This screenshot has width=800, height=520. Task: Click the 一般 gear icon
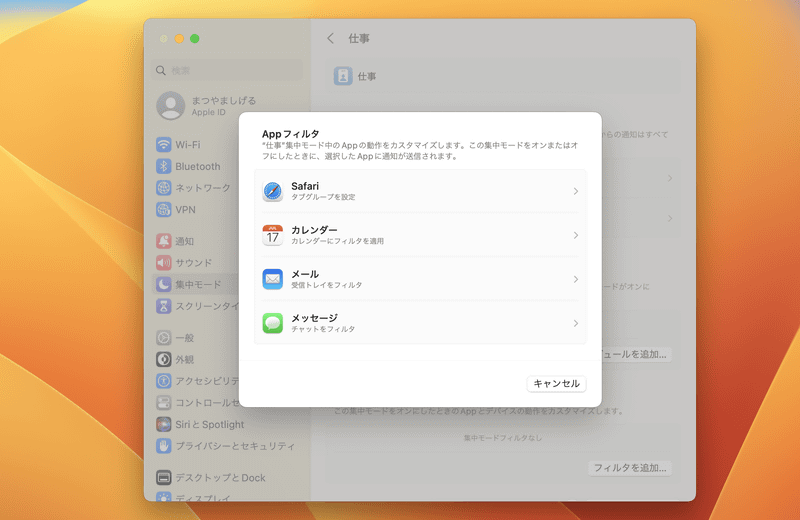(x=163, y=338)
